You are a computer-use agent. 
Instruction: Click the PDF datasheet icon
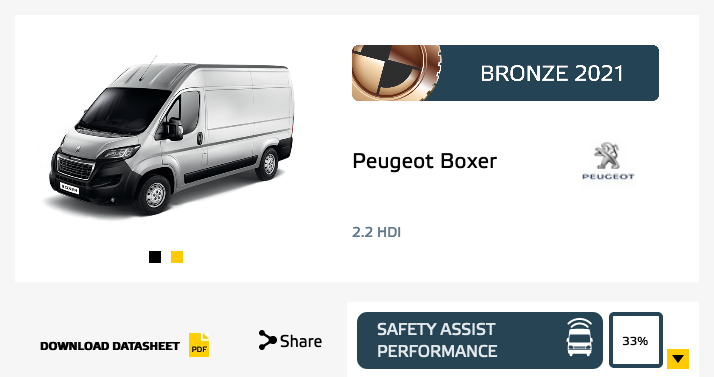click(199, 345)
